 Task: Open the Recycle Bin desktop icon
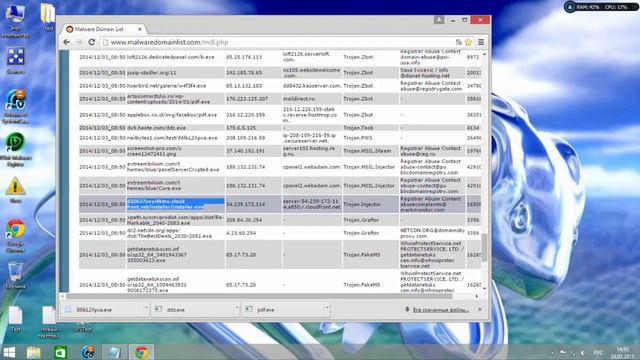[x=16, y=275]
